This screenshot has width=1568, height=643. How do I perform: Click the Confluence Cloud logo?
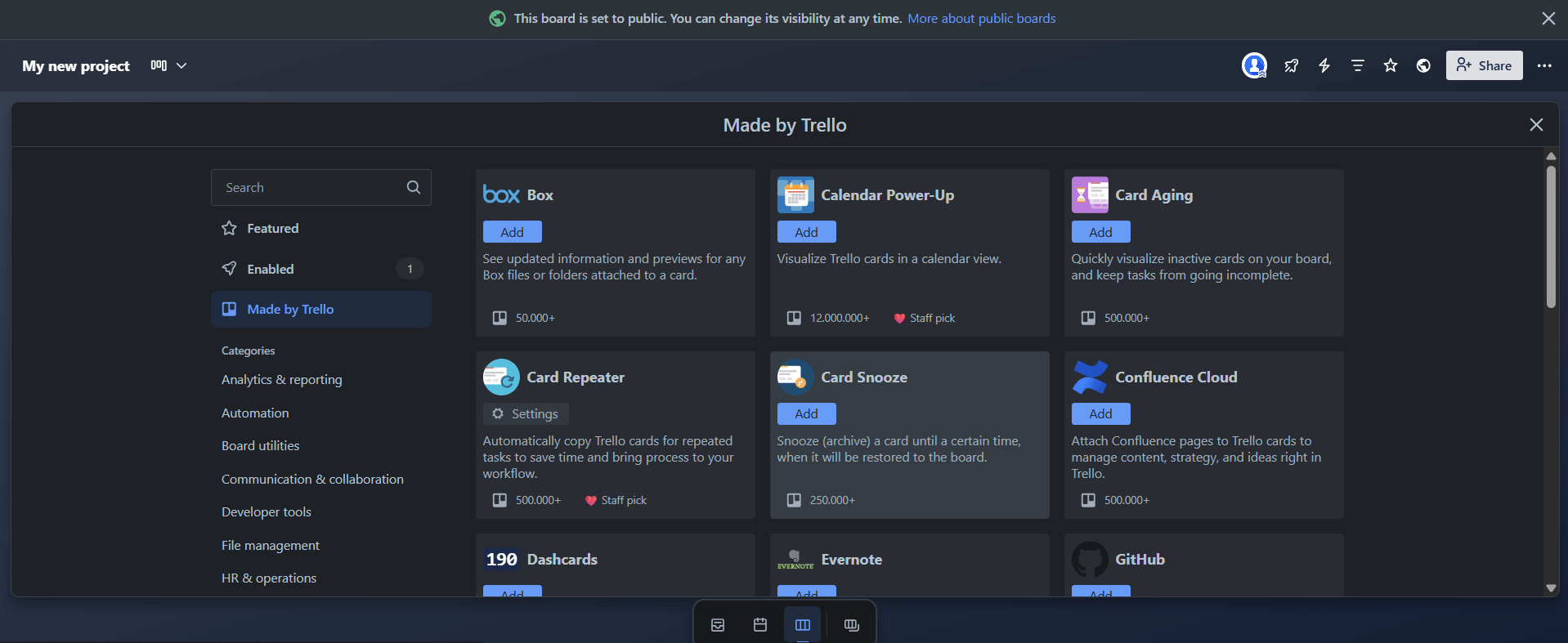pyautogui.click(x=1090, y=377)
